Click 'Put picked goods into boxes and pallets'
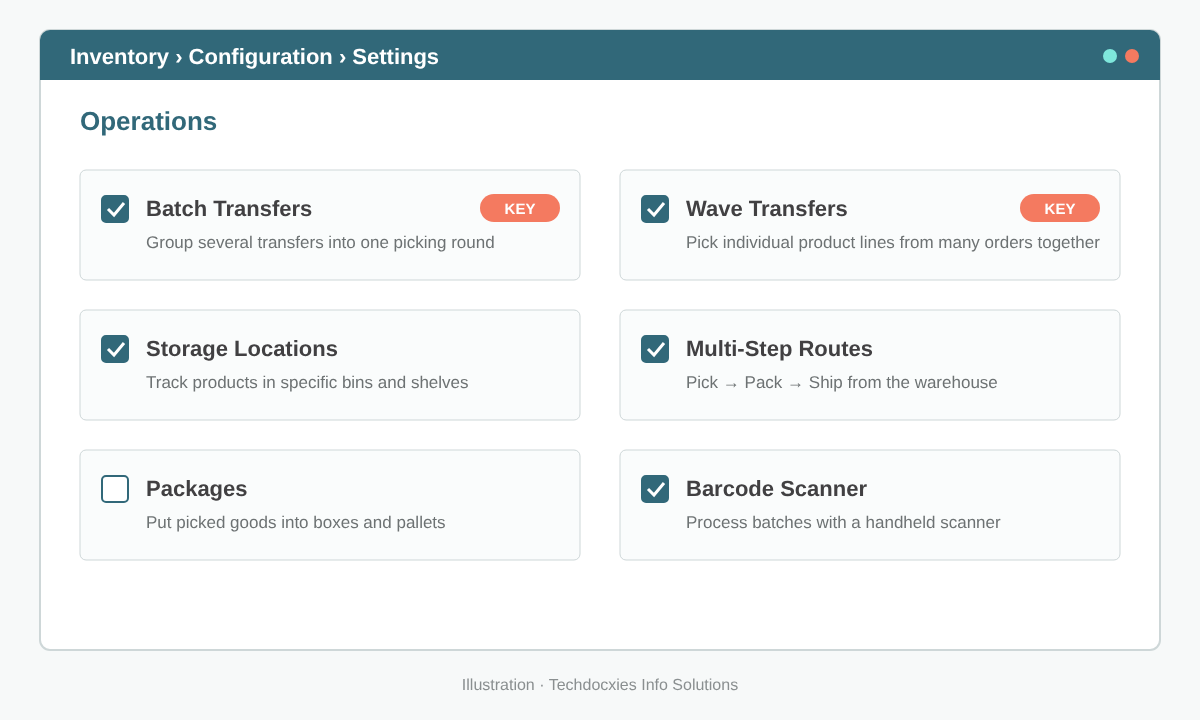Viewport: 1200px width, 720px height. pyautogui.click(x=295, y=523)
